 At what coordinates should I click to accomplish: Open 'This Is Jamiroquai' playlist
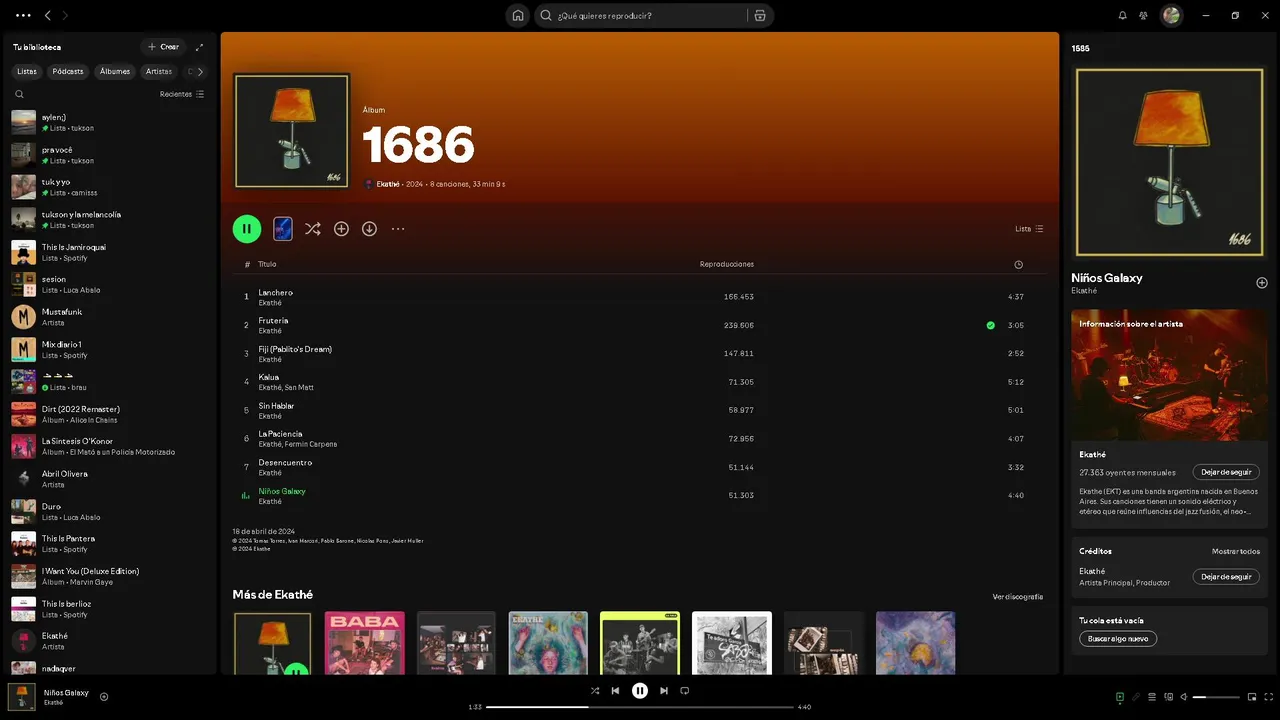pos(110,252)
